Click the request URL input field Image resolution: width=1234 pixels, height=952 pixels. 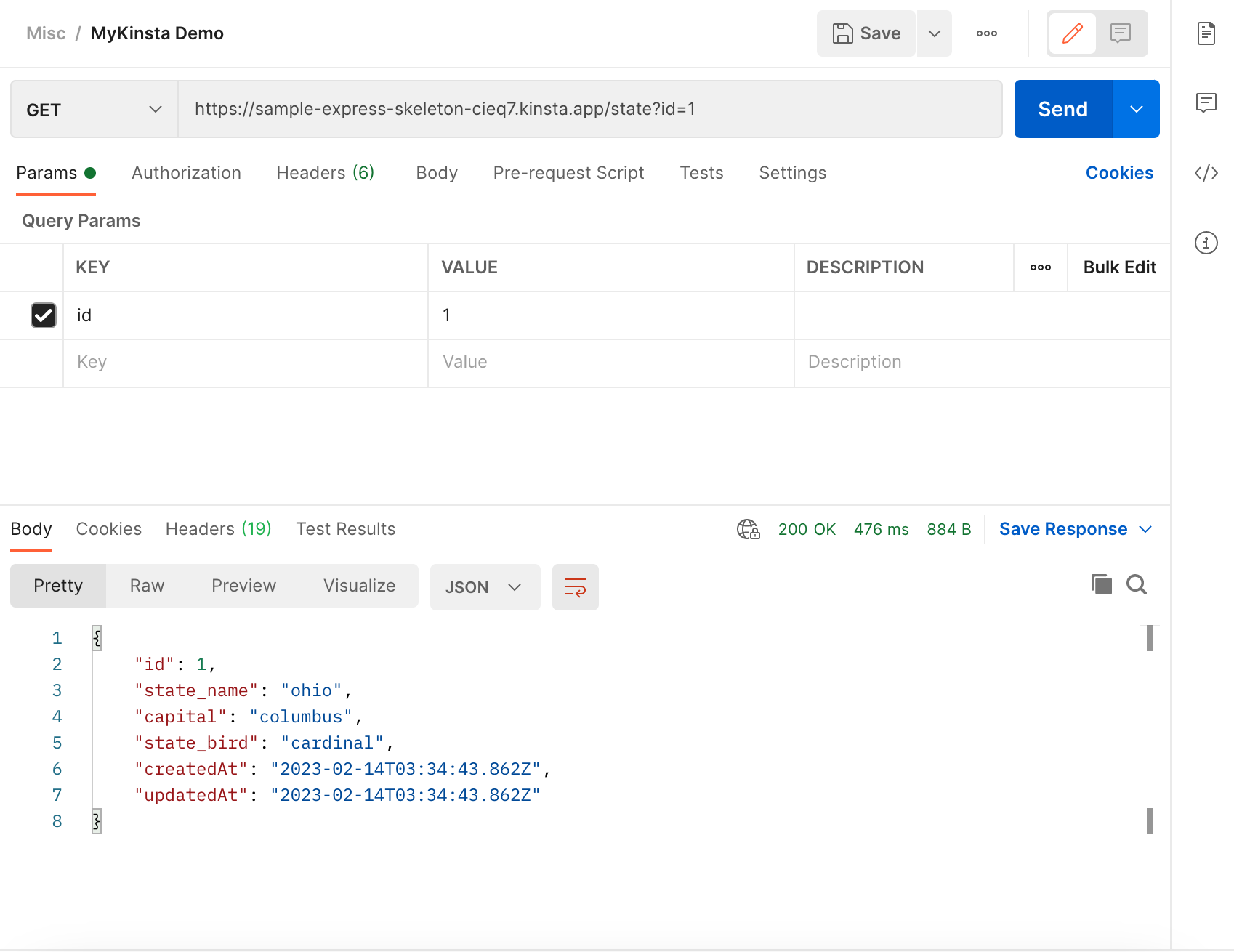click(589, 110)
